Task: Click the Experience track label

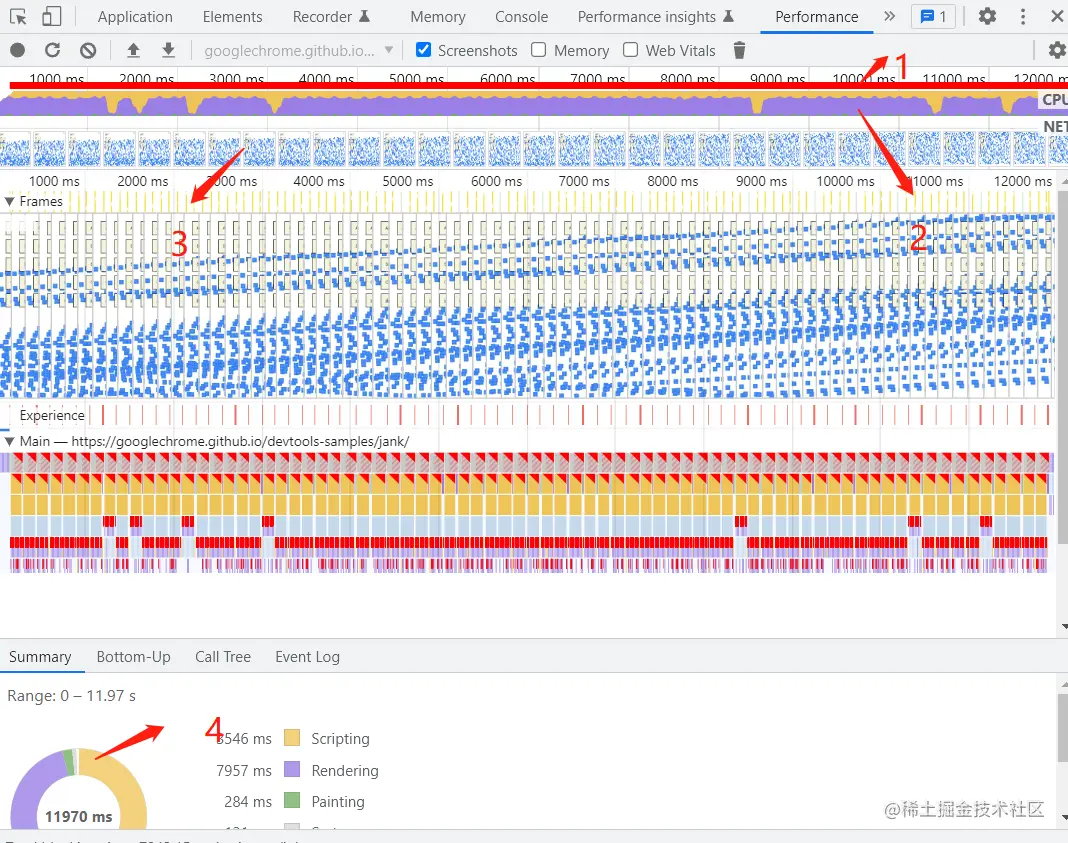Action: (x=52, y=415)
